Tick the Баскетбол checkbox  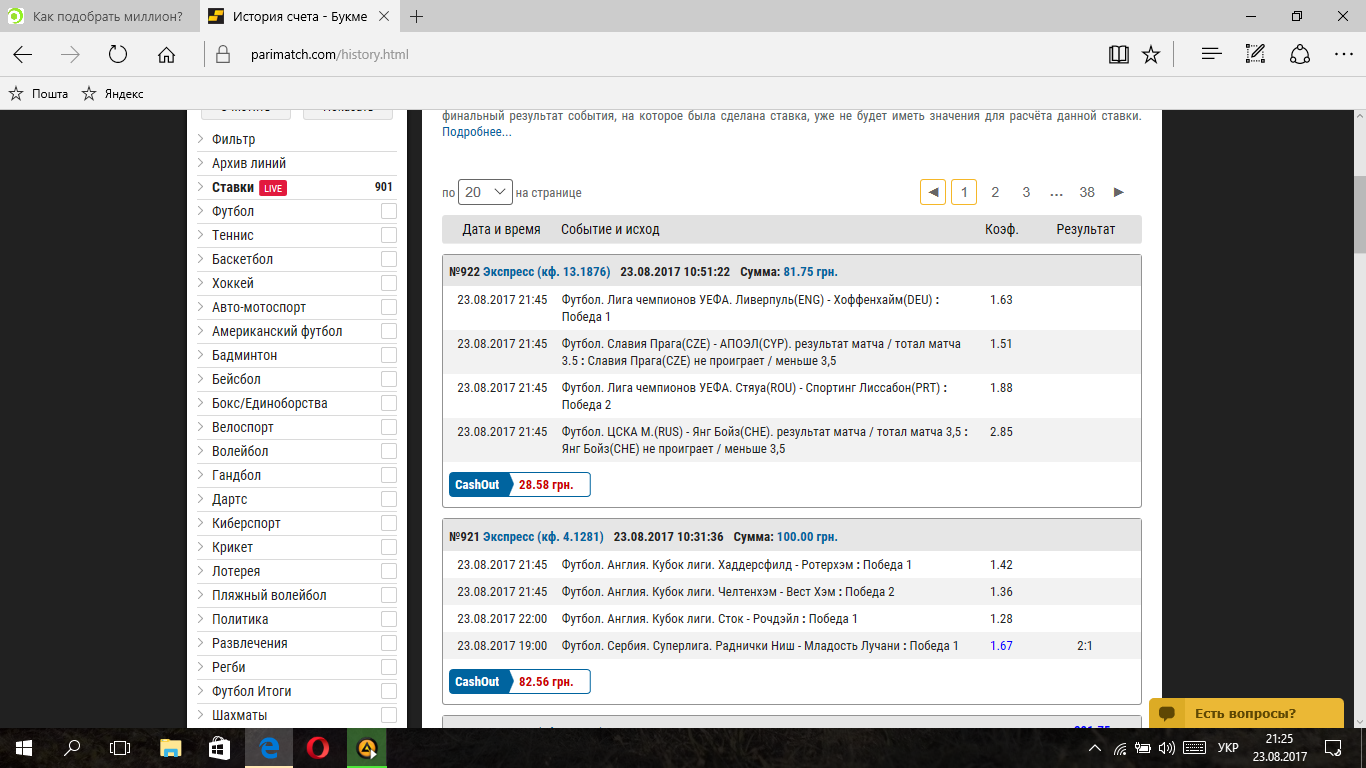click(389, 259)
